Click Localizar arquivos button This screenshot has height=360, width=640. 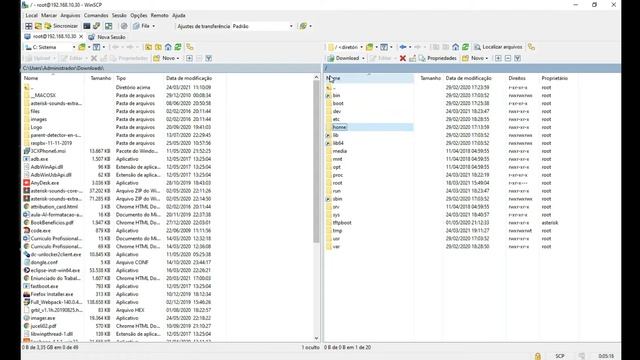coord(498,47)
